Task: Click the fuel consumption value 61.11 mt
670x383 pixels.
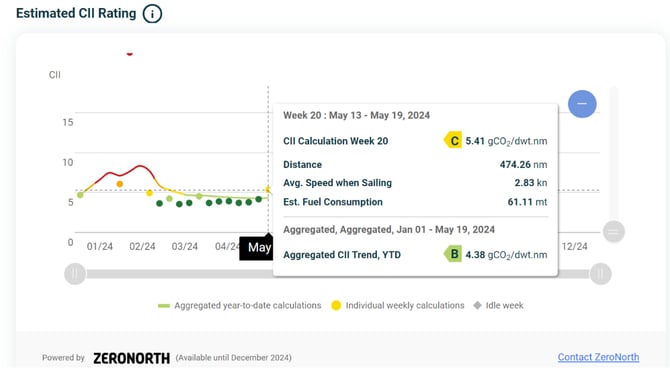Action: point(527,202)
